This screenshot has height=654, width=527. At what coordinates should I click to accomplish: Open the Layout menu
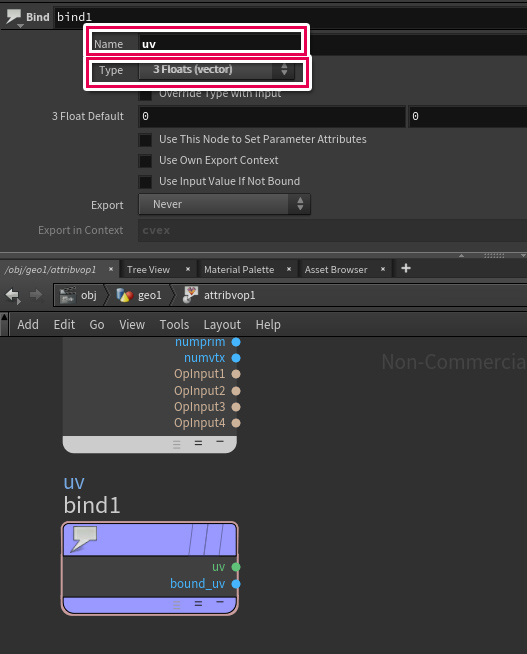[222, 324]
